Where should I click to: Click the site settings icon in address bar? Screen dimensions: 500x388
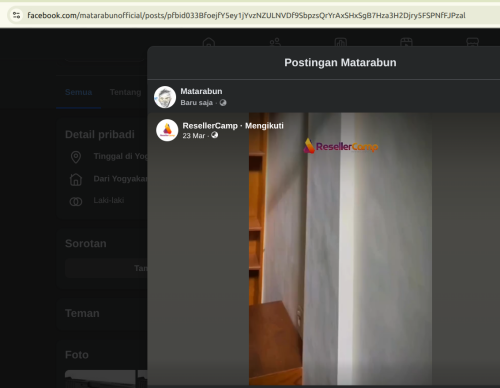pyautogui.click(x=16, y=15)
